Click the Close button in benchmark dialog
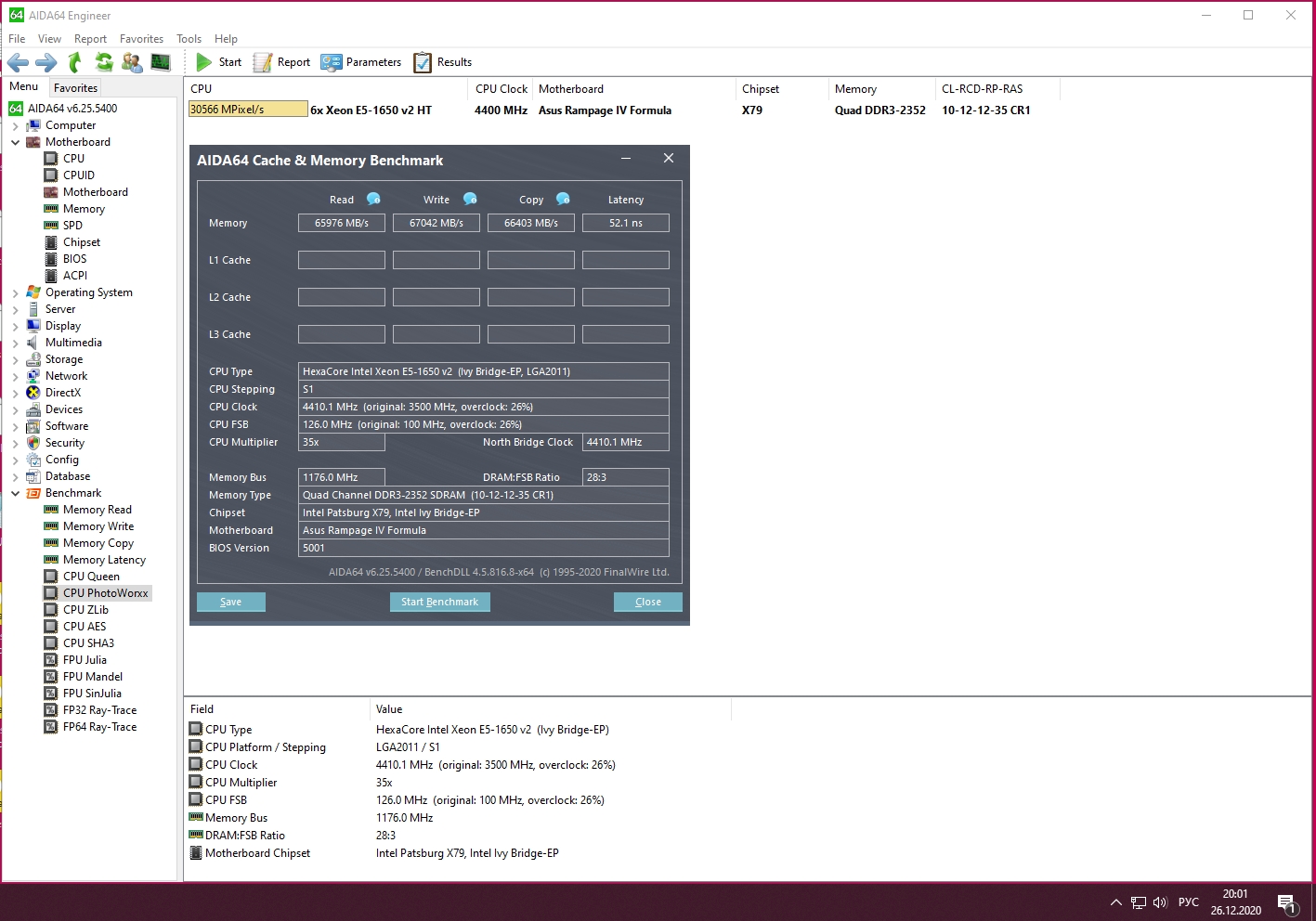Viewport: 1316px width, 921px height. 648,602
